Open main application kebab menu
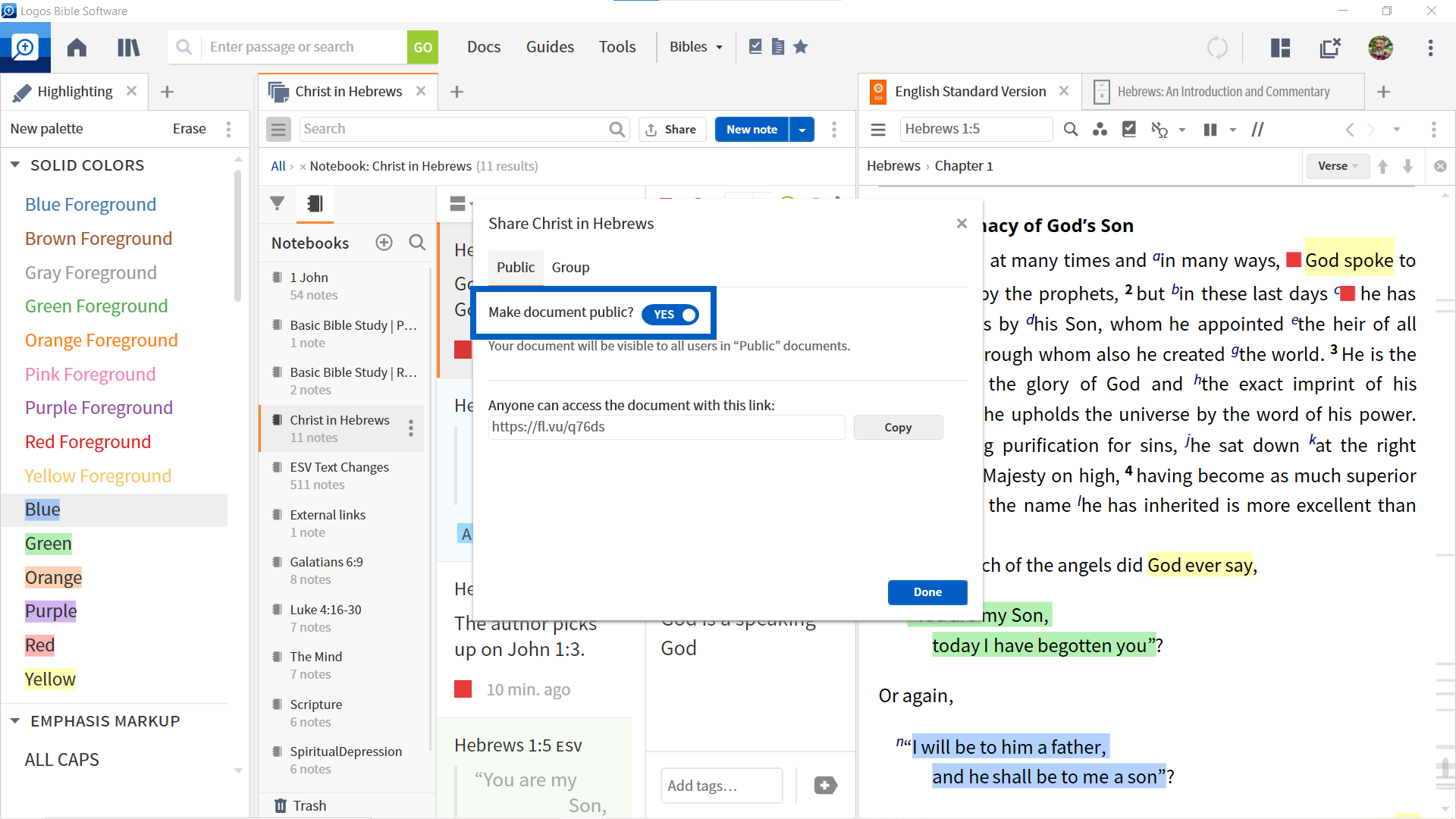 click(x=1430, y=48)
